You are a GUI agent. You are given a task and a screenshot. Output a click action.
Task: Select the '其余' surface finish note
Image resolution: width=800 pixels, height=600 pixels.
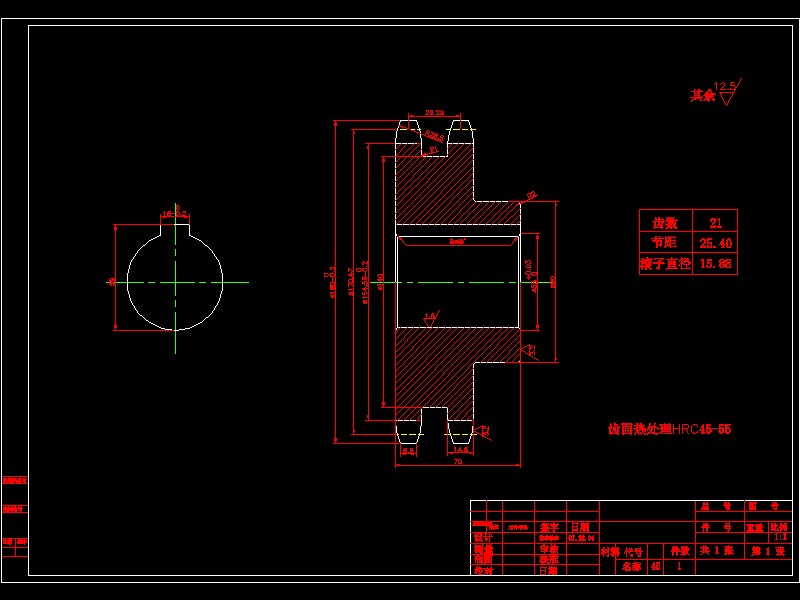pyautogui.click(x=703, y=95)
